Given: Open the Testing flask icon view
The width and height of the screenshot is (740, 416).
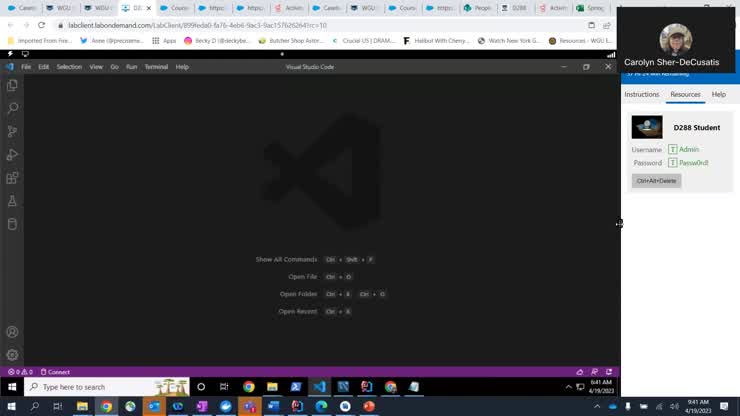Looking at the screenshot, I should [12, 201].
